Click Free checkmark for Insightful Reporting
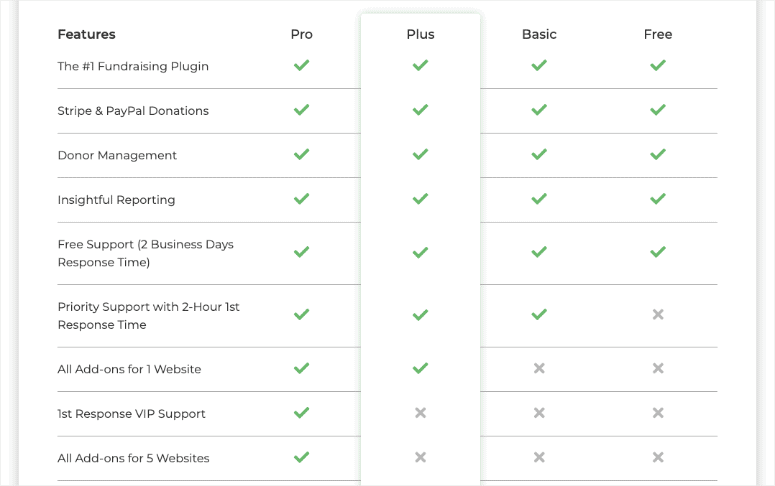This screenshot has width=775, height=486. pyautogui.click(x=658, y=199)
